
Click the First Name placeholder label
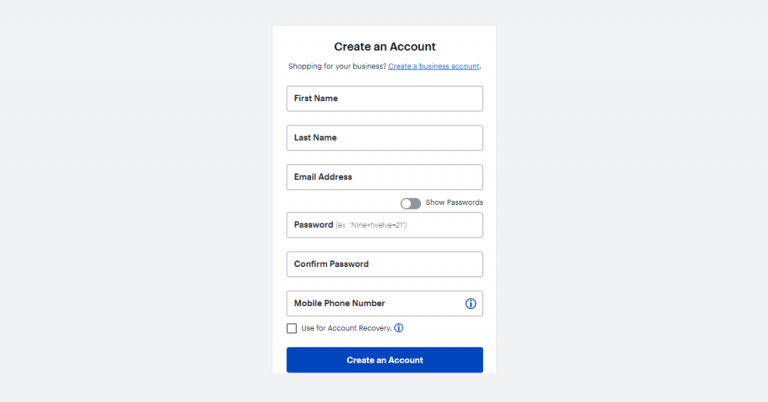coord(315,99)
